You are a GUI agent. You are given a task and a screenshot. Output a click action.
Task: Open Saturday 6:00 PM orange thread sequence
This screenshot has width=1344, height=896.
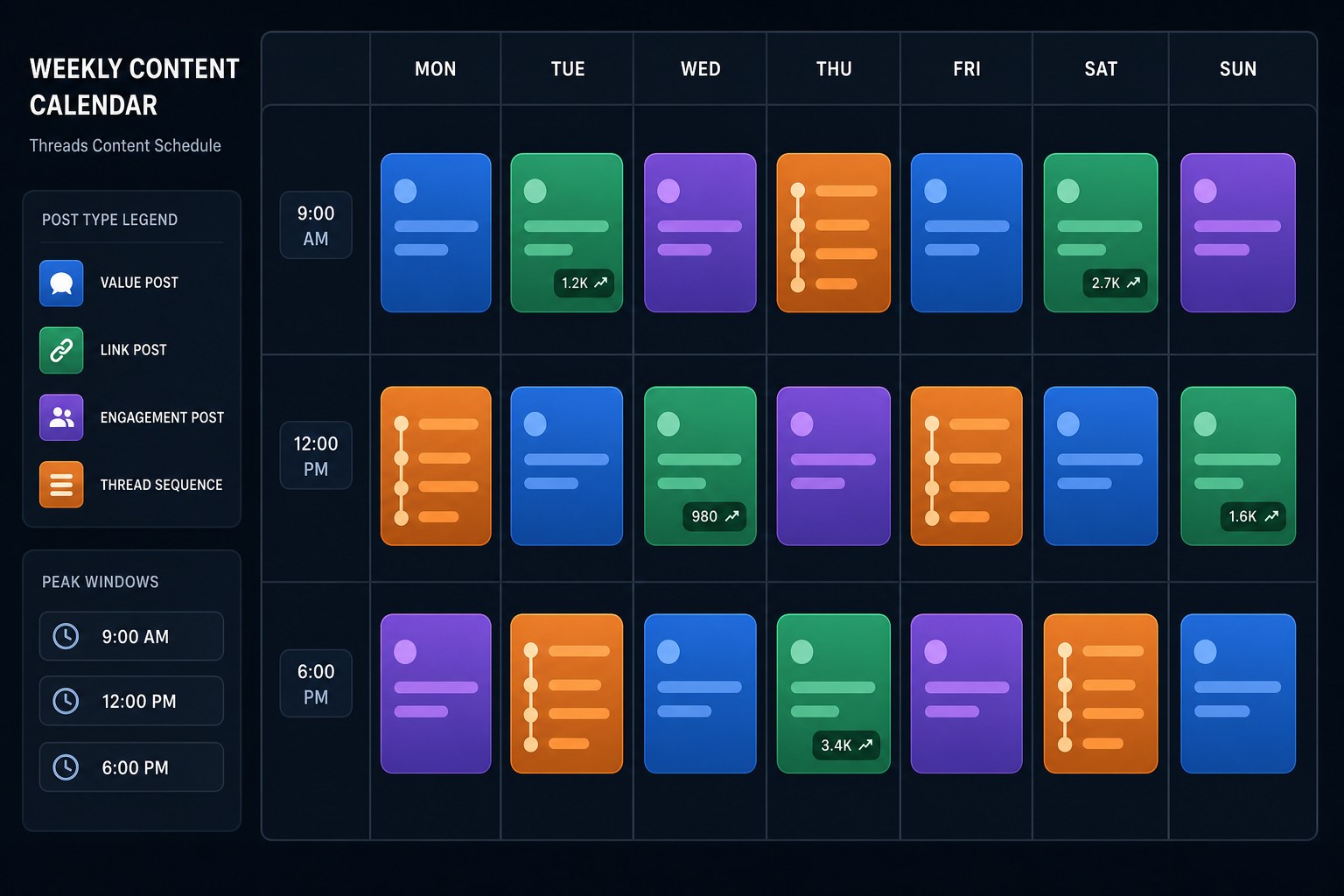[1101, 694]
